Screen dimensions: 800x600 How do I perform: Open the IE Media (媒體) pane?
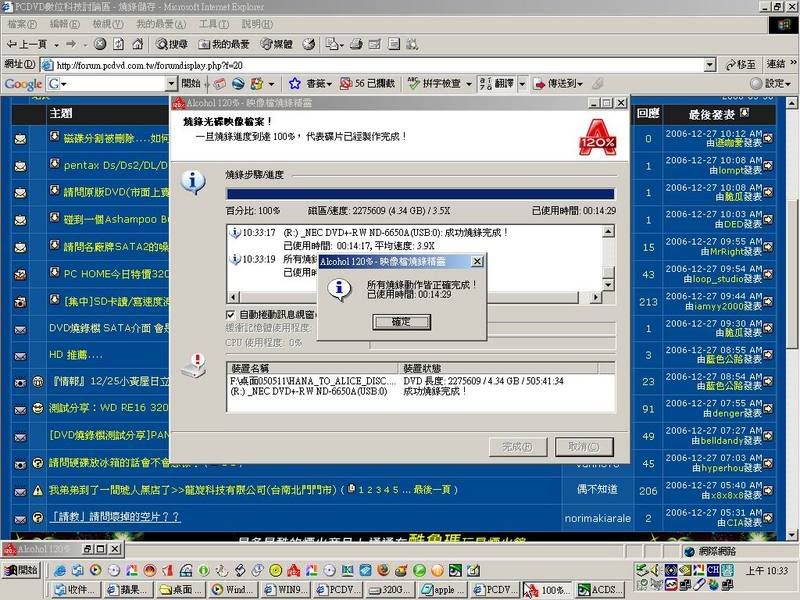coord(276,44)
